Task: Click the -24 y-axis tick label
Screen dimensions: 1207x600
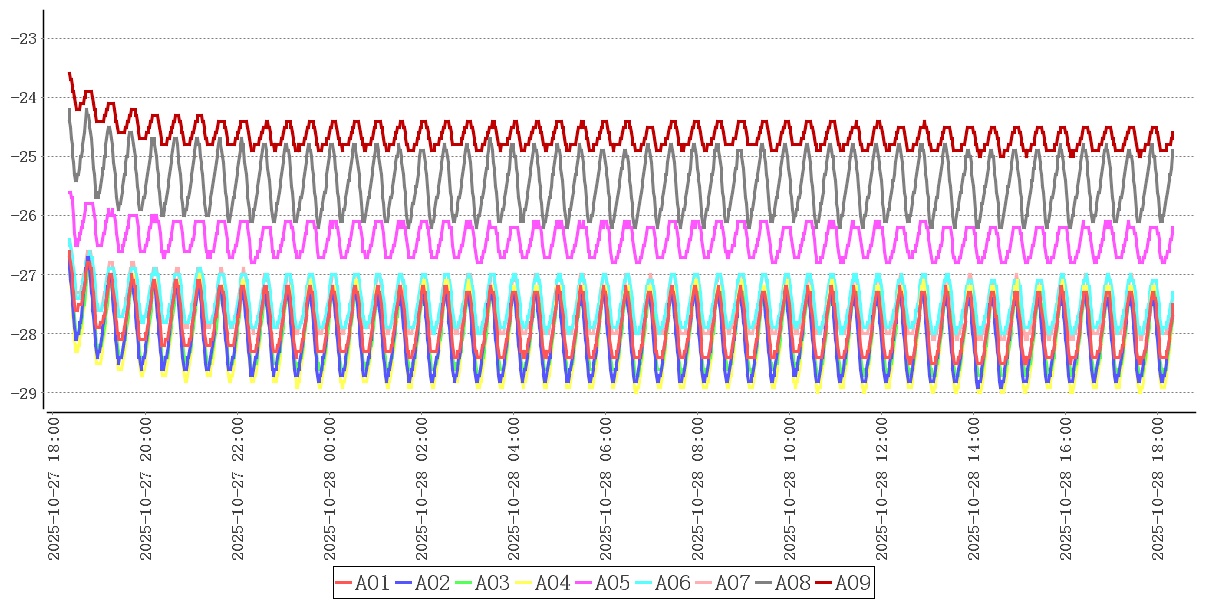Action: point(22,97)
